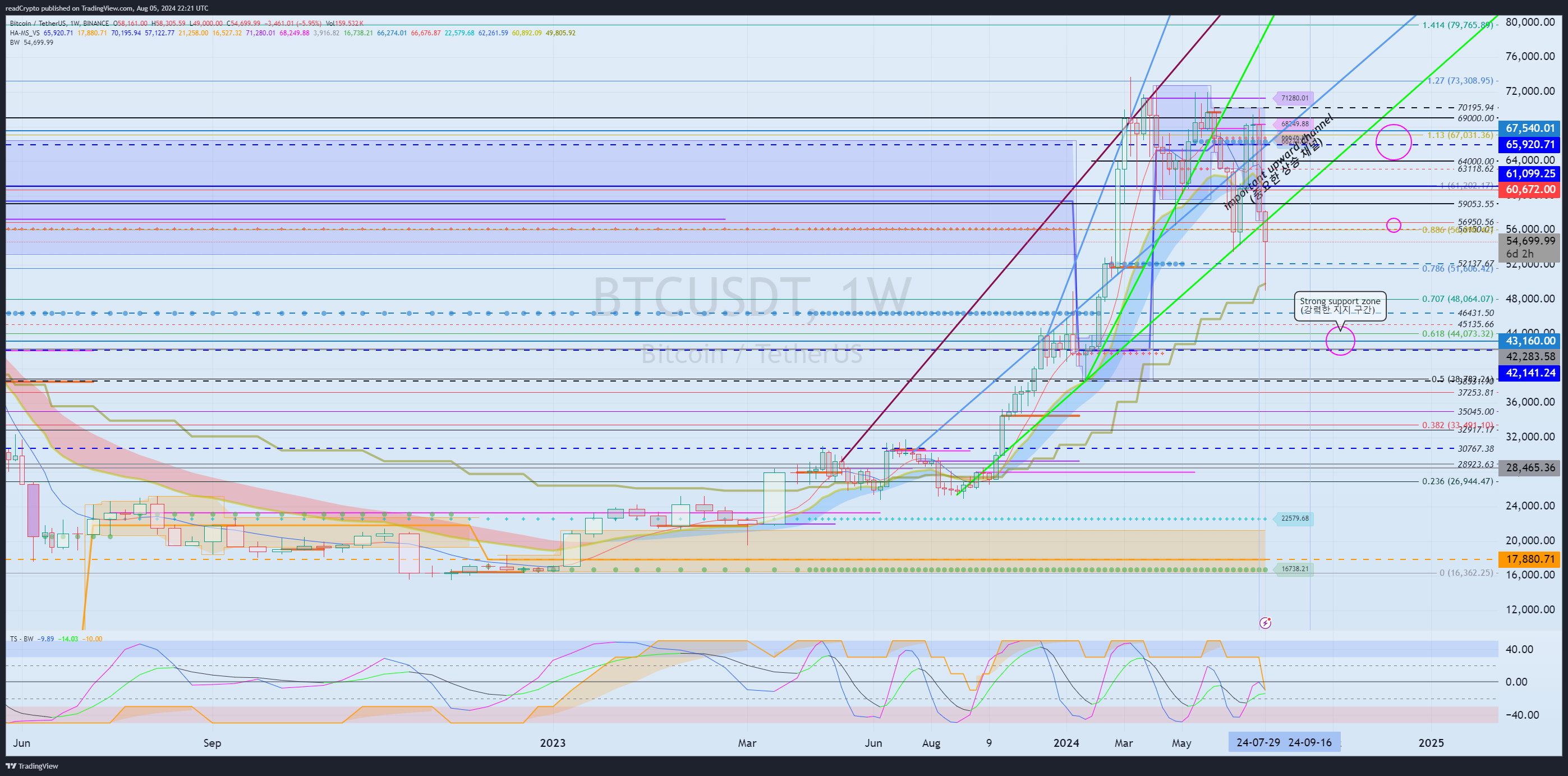Click the TradingView logo in bottom corner
Viewport: 1568px width, 776px height.
click(33, 766)
